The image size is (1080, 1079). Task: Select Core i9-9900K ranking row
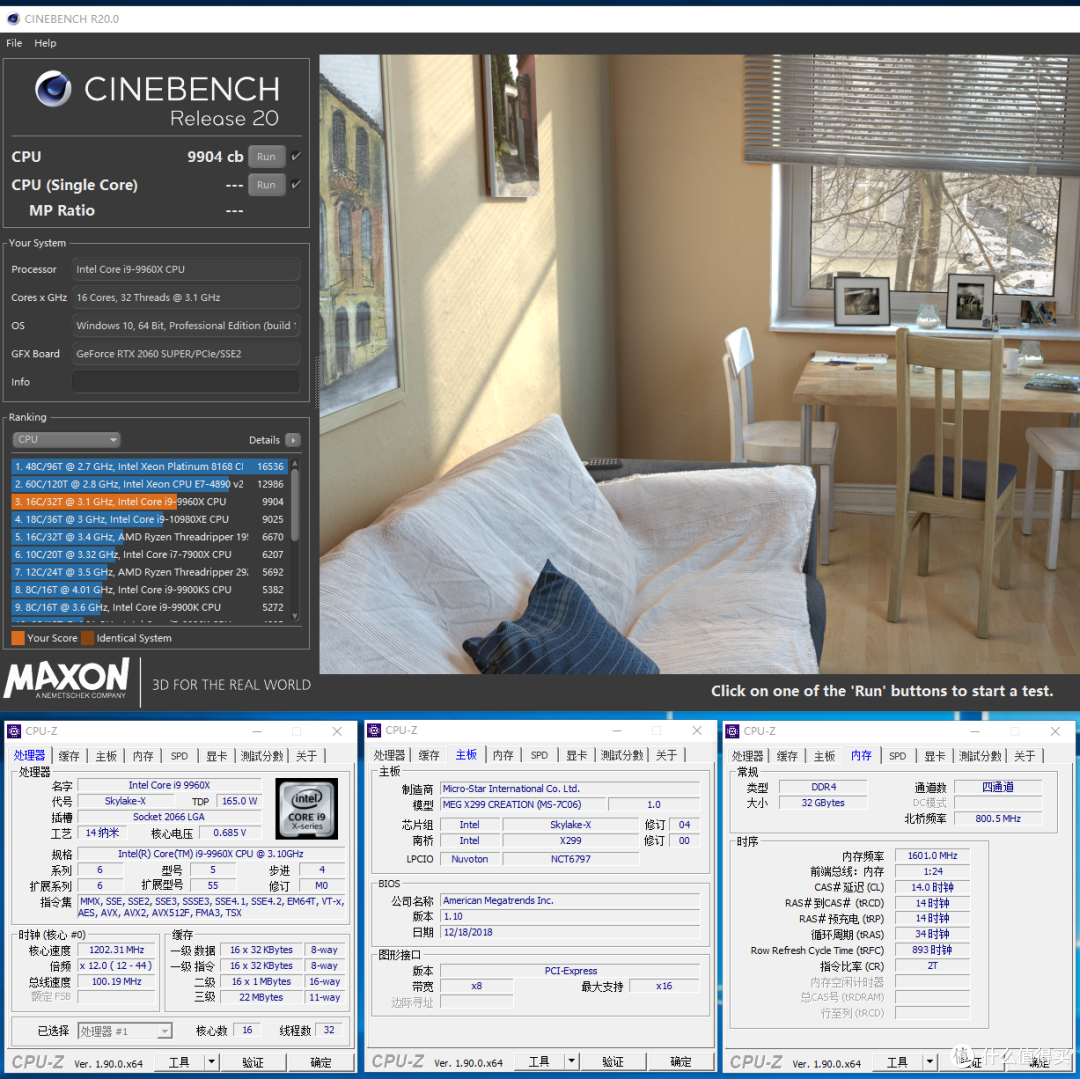click(149, 607)
